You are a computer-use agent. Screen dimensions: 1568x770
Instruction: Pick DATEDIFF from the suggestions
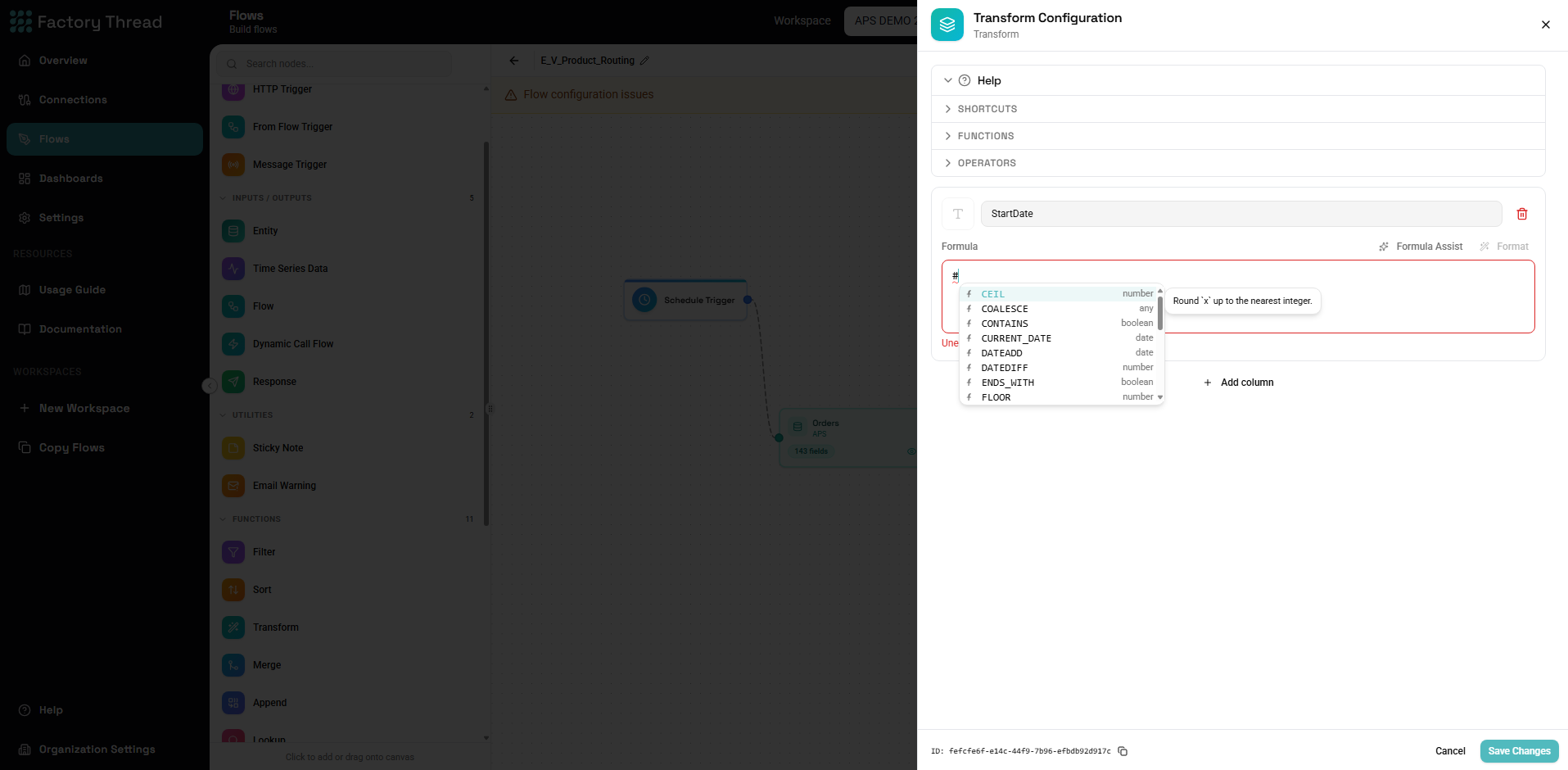pyautogui.click(x=1059, y=368)
